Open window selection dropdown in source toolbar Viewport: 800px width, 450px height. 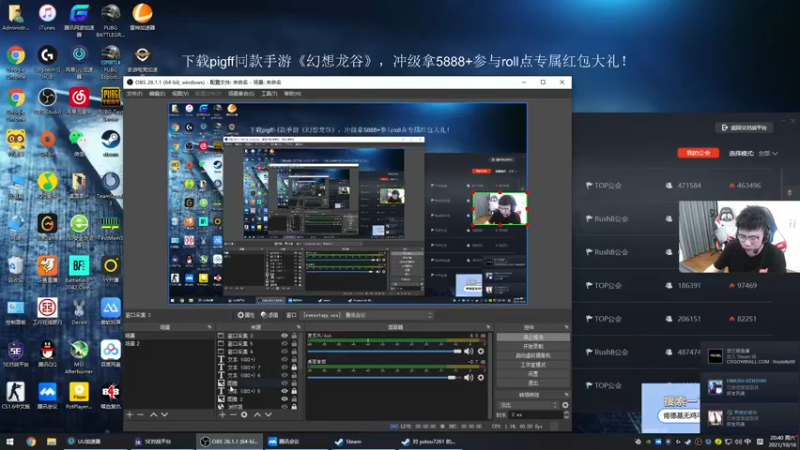tap(367, 315)
